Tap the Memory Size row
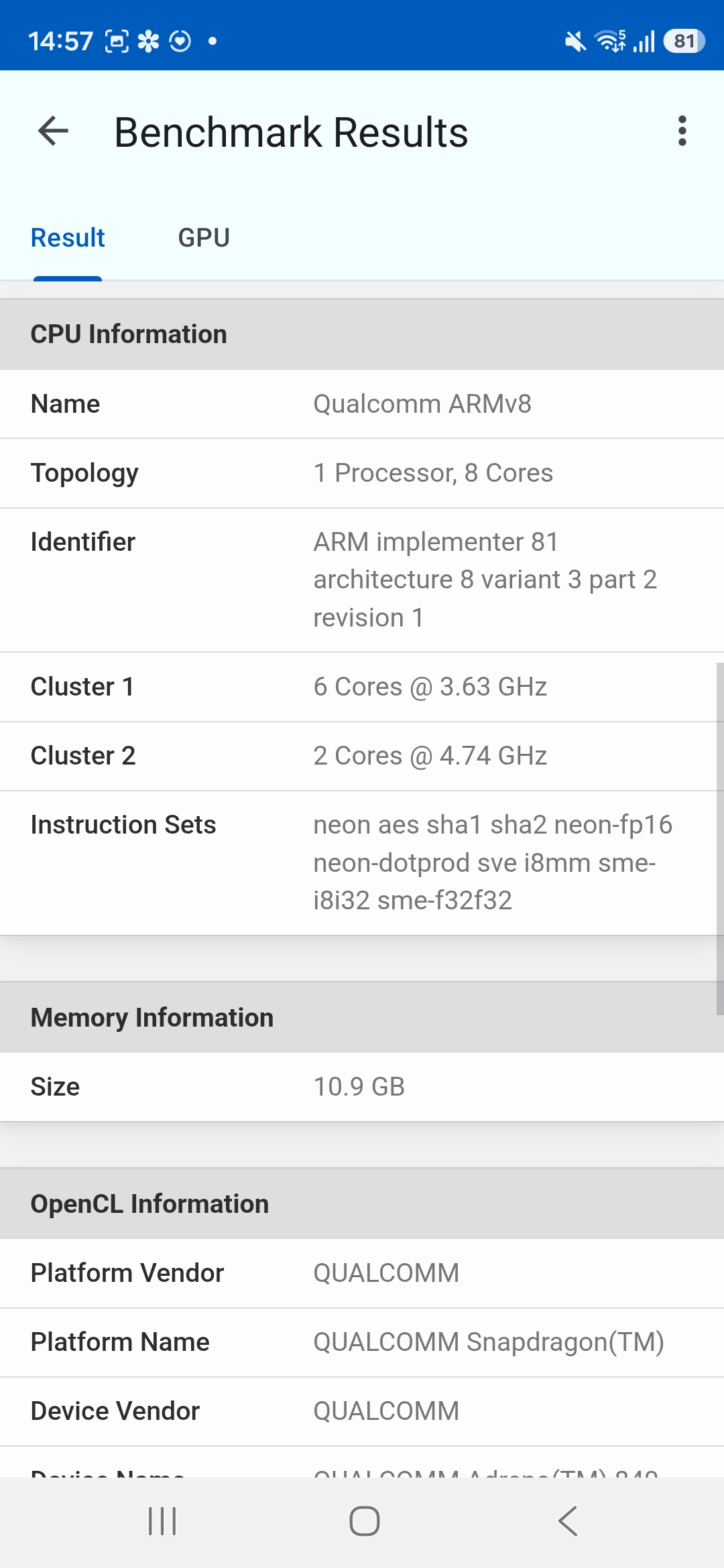724x1568 pixels. click(x=362, y=1087)
